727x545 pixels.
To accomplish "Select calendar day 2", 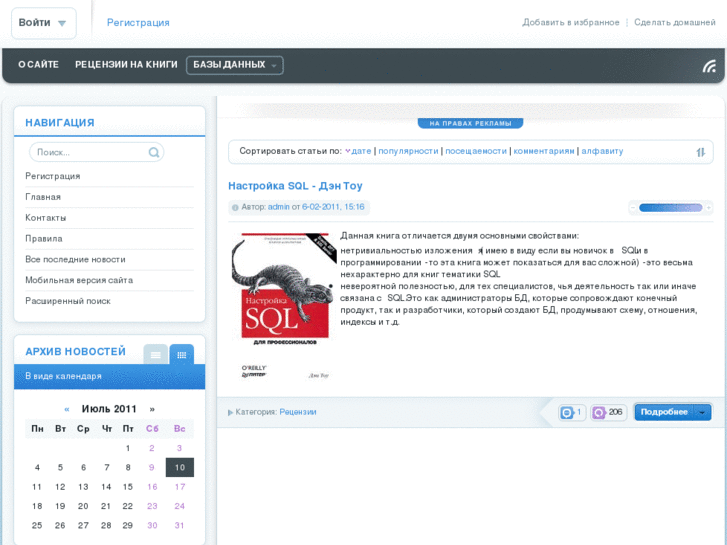I will pyautogui.click(x=152, y=448).
